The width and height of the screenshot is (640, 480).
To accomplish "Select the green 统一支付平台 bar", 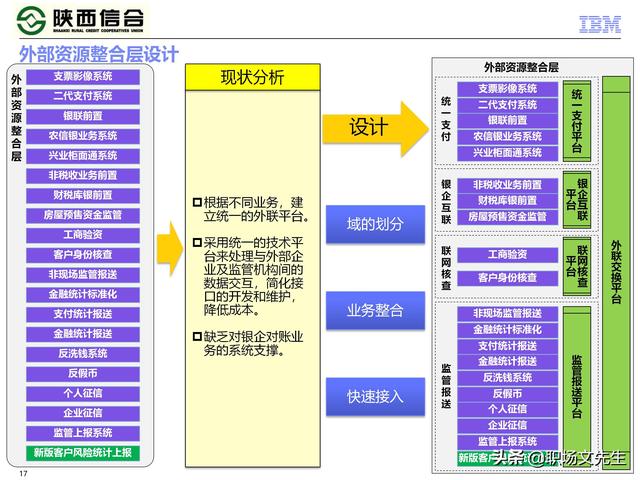I will click(x=576, y=121).
